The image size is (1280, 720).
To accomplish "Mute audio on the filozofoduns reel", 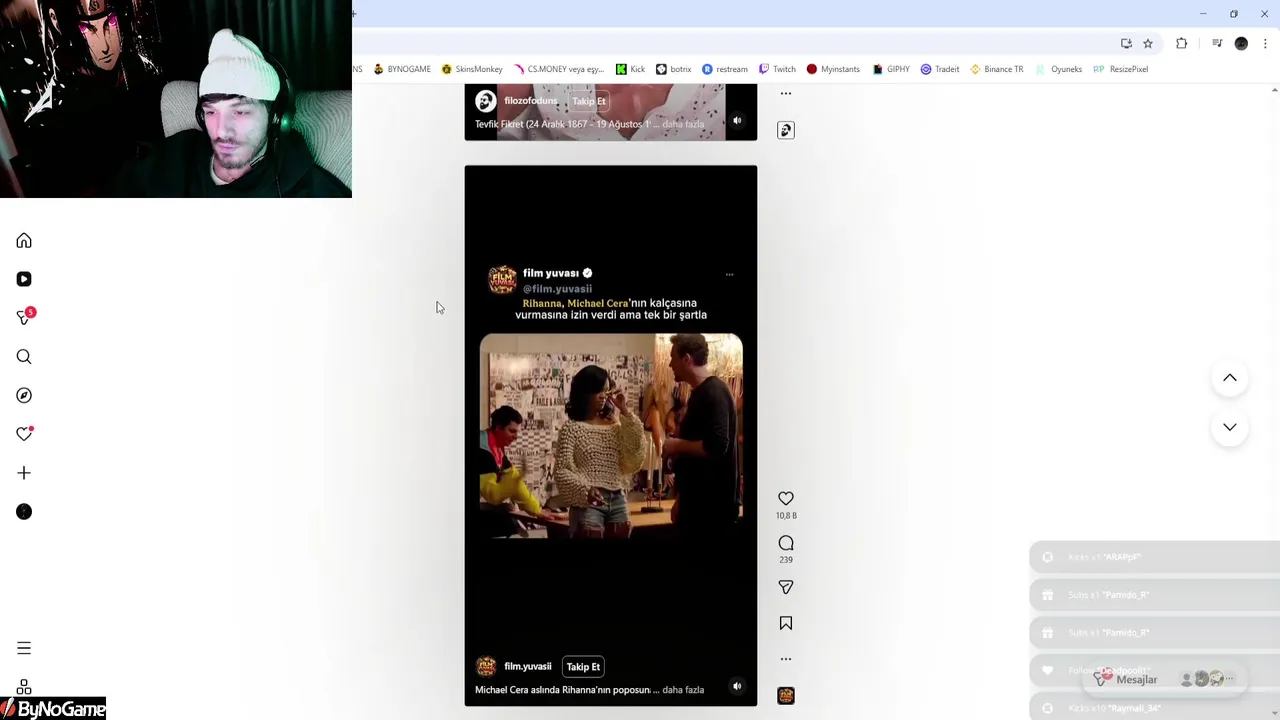I will [x=737, y=121].
